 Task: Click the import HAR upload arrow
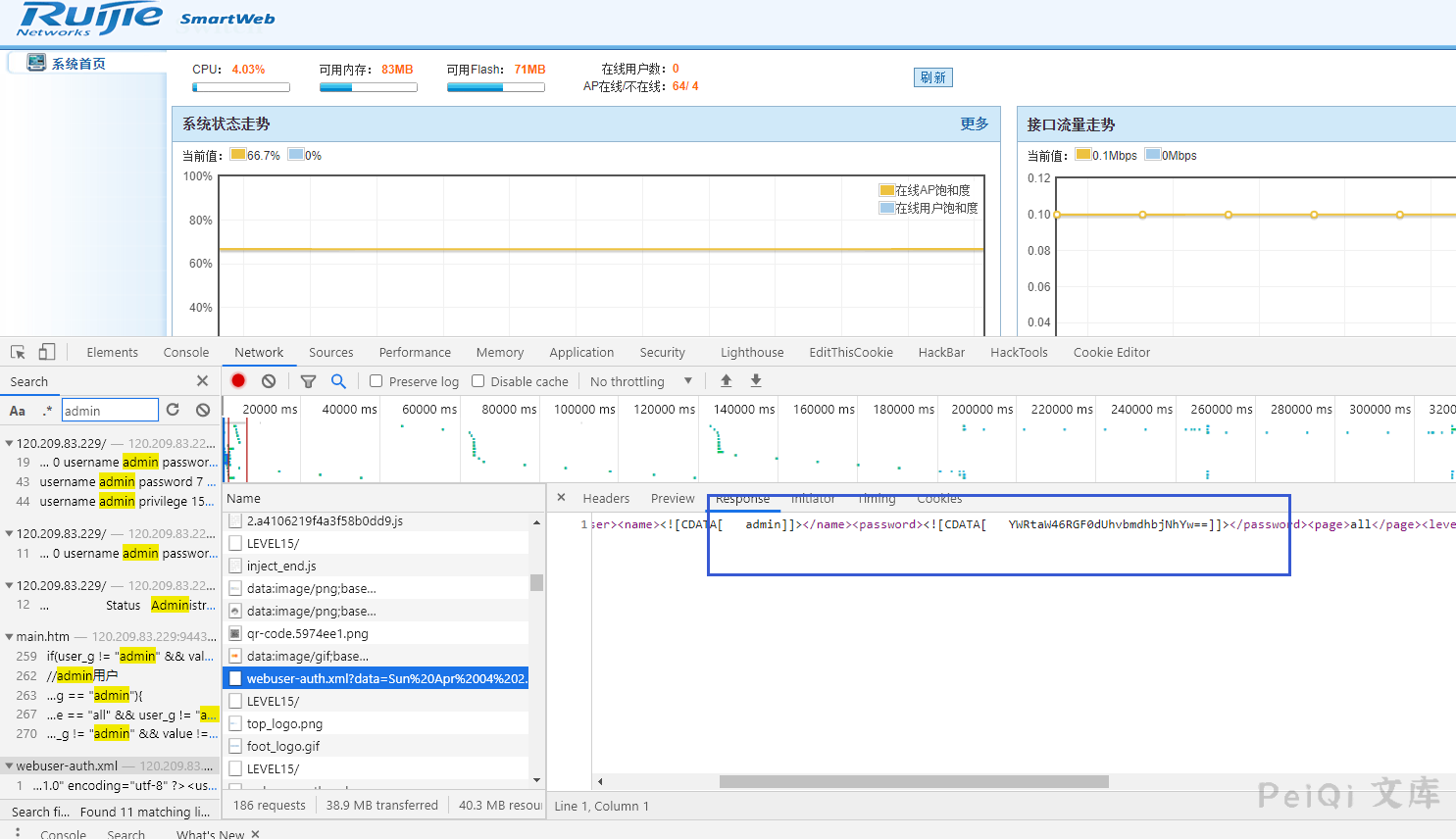click(x=726, y=381)
